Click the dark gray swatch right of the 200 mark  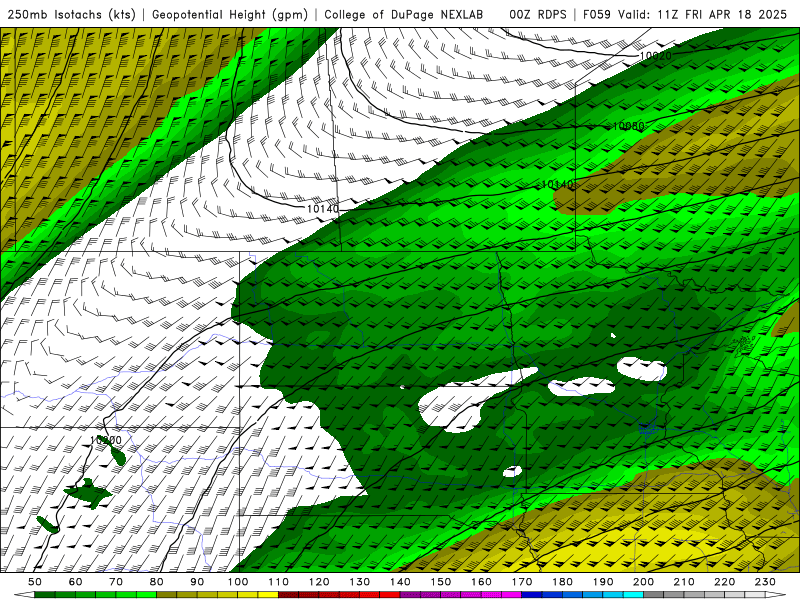pyautogui.click(x=654, y=595)
